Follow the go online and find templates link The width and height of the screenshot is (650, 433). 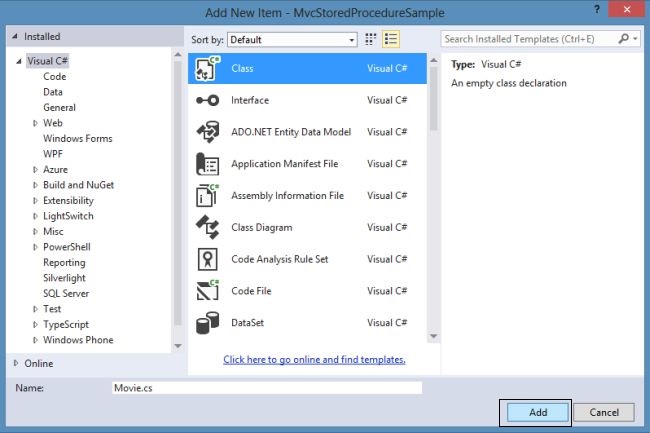point(314,360)
